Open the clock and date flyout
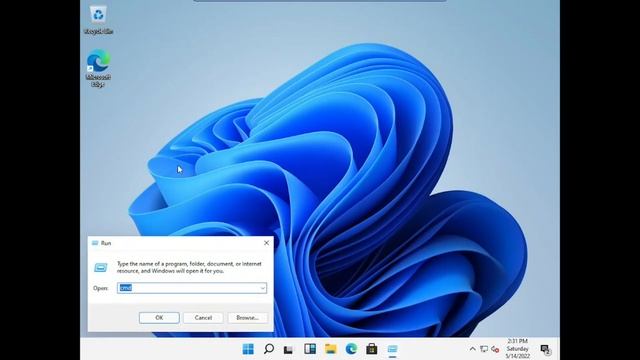640x360 pixels. click(x=518, y=349)
